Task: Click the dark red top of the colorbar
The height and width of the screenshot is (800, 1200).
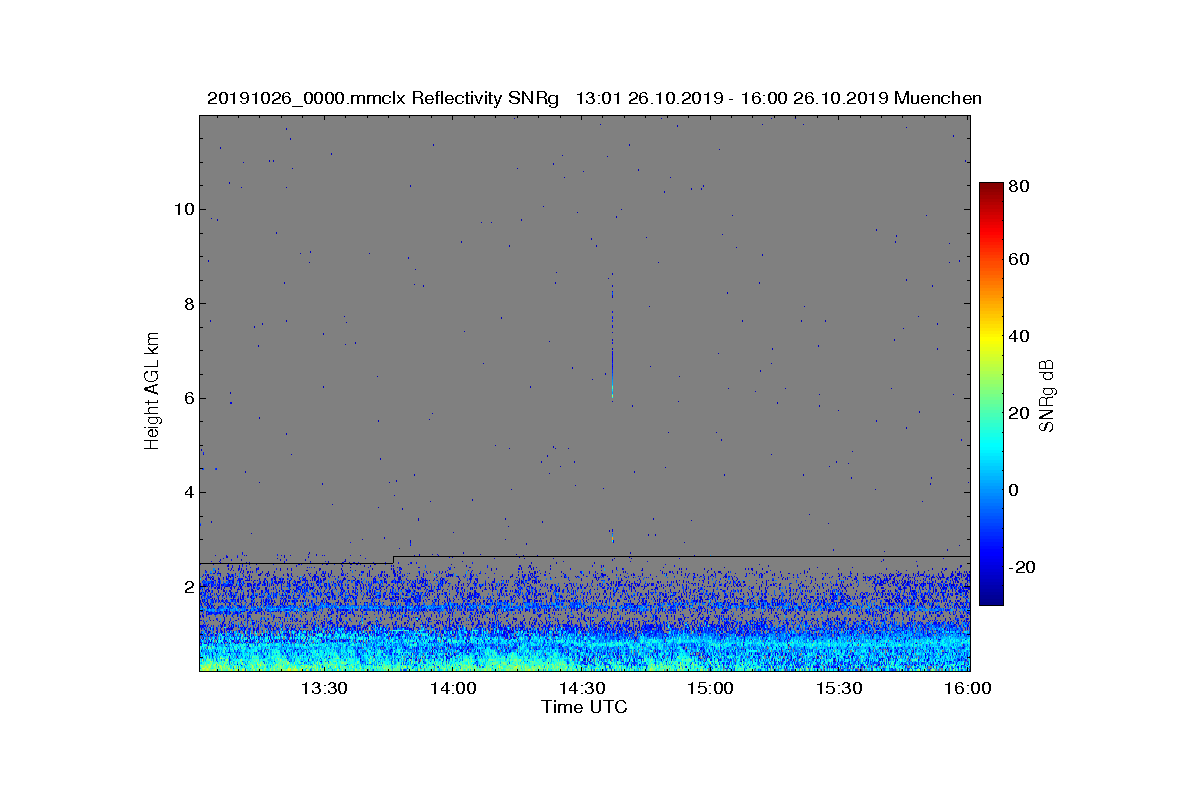Action: coord(991,188)
